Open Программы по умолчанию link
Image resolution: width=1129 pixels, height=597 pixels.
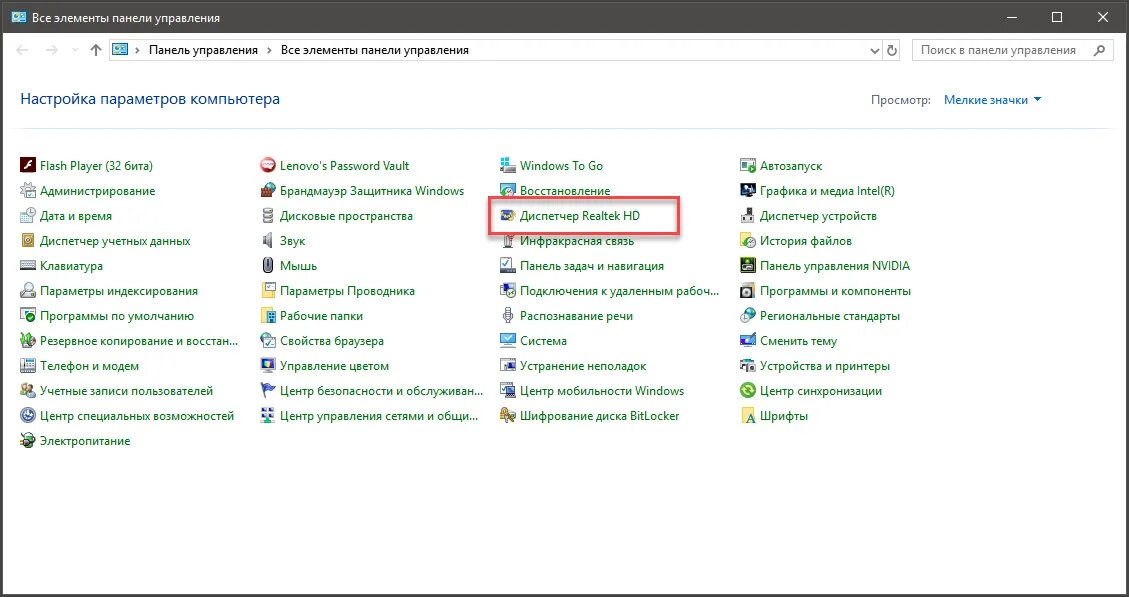(117, 315)
